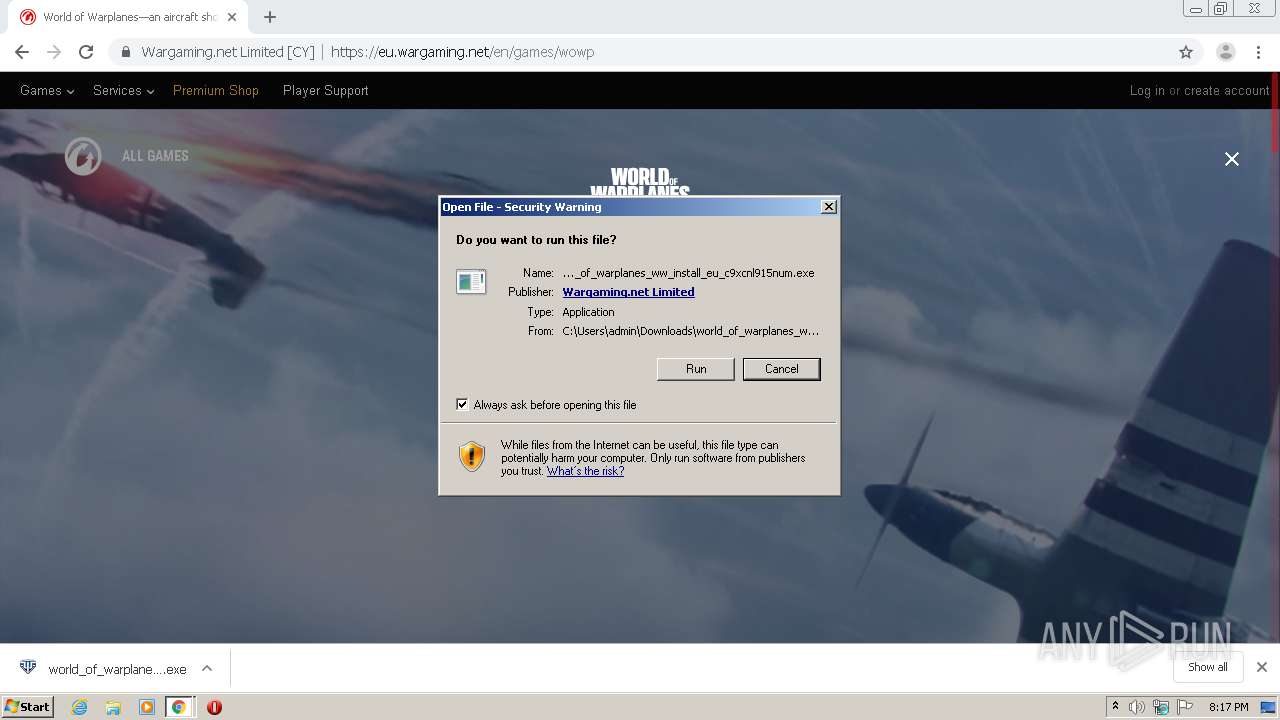Screen dimensions: 1280x720
Task: Click the taskbar clock showing 8:17 PM
Action: (x=1228, y=707)
